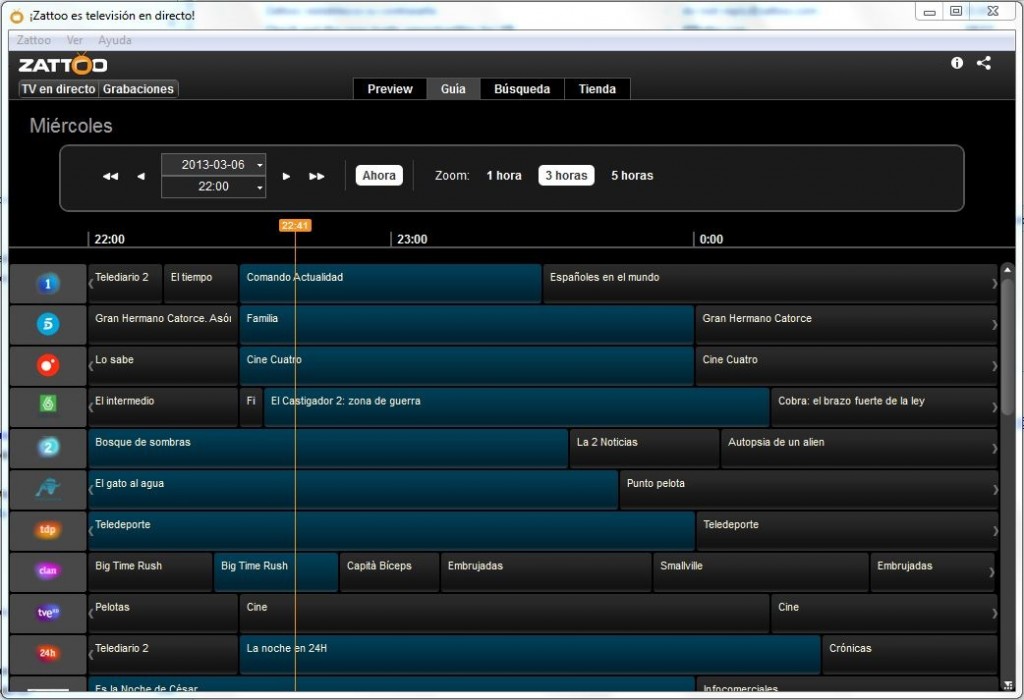1024x700 pixels.
Task: Open the time dropdown 22:00
Action: [213, 187]
